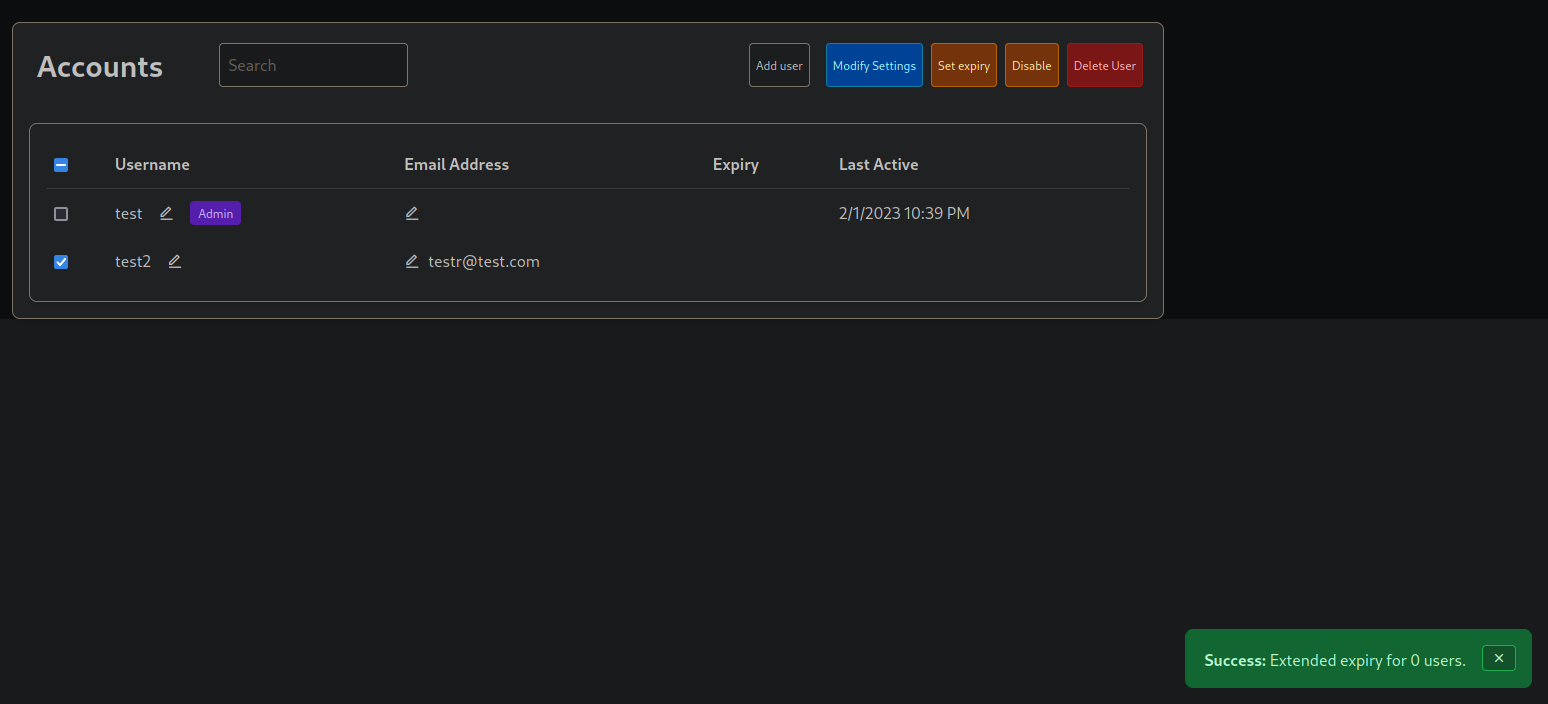
Task: Uncheck the checkbox for user test2
Action: (x=61, y=262)
